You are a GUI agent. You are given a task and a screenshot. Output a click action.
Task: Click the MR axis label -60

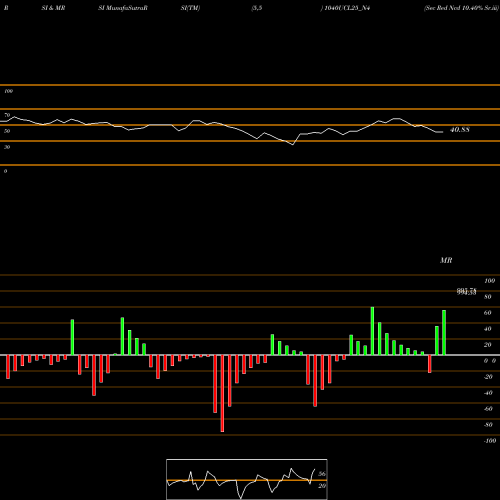[x=488, y=409]
